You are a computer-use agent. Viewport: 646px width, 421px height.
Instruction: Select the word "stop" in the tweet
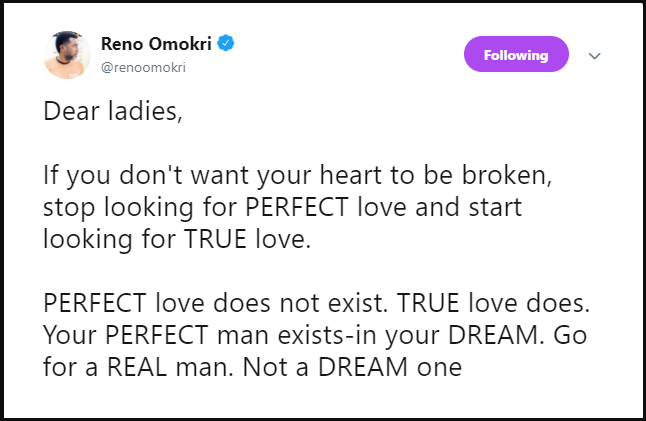click(x=69, y=208)
